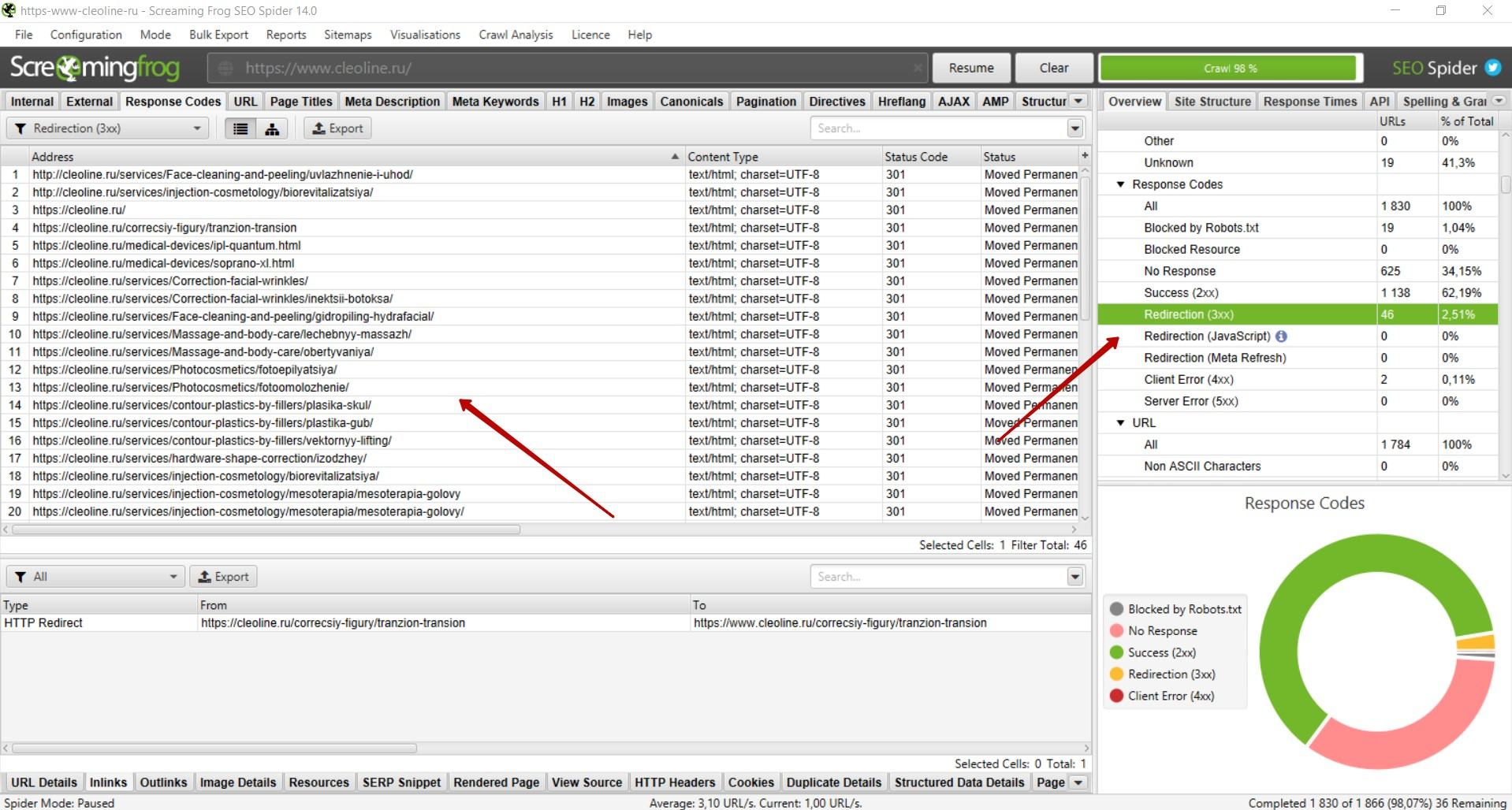This screenshot has height=810, width=1512.
Task: Sort by the Address column header
Action: pyautogui.click(x=356, y=157)
